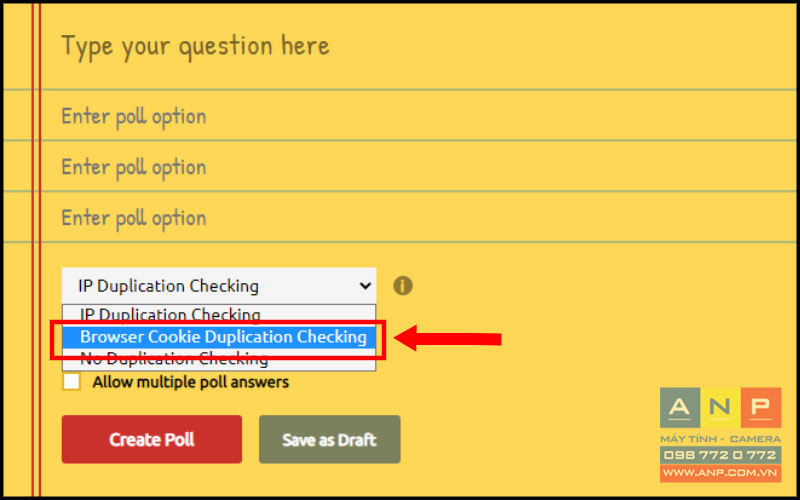Click the yellow 'N' tile in ANP logo
Screen dimensions: 800x500
click(x=720, y=407)
